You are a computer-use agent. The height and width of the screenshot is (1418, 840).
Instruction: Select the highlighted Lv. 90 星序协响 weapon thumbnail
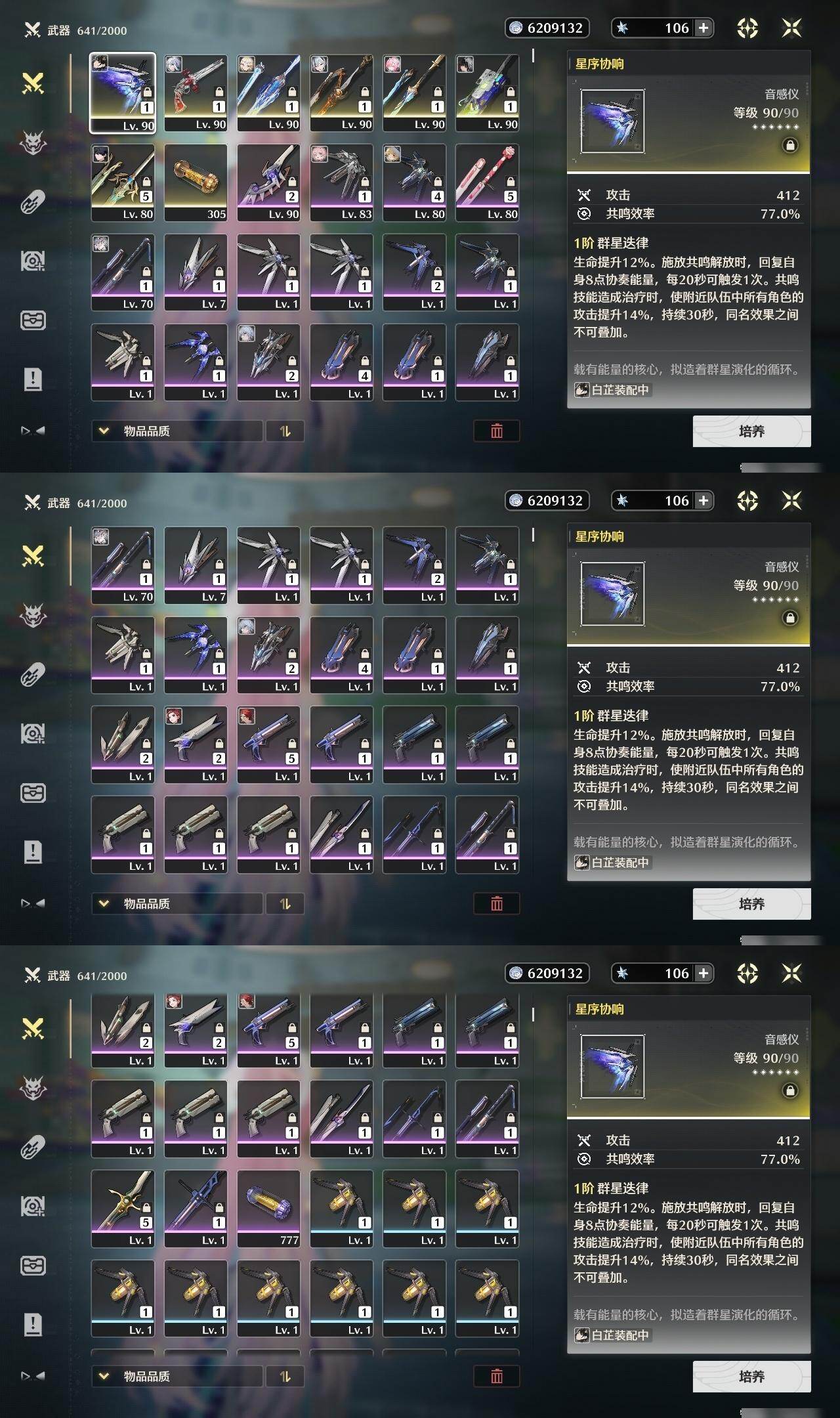(x=123, y=93)
